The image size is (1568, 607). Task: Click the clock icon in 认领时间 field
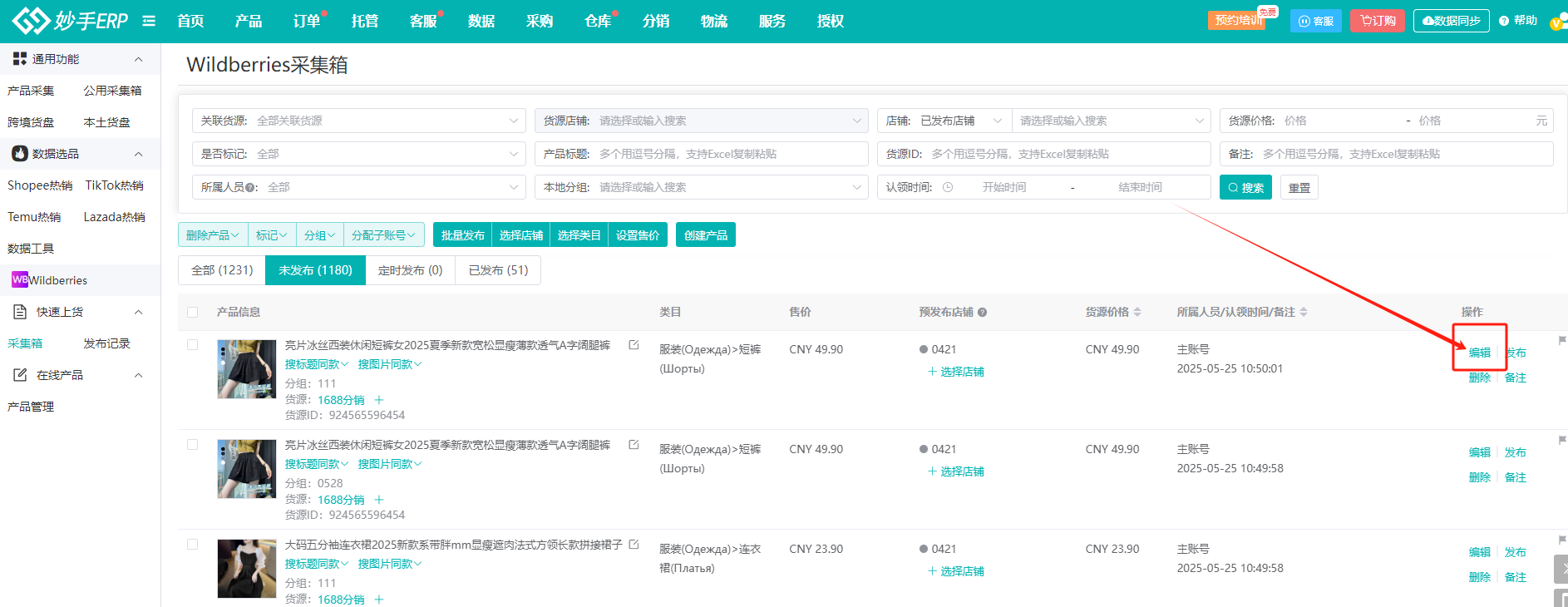[948, 187]
